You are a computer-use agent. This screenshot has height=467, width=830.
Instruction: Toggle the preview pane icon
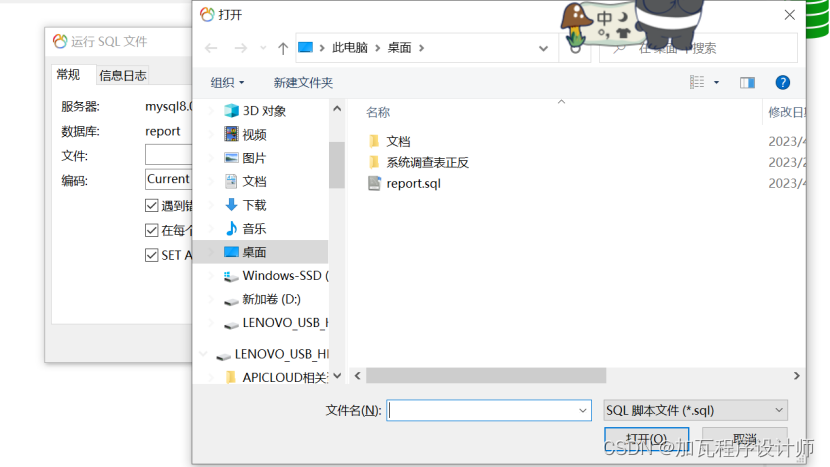[x=747, y=83]
